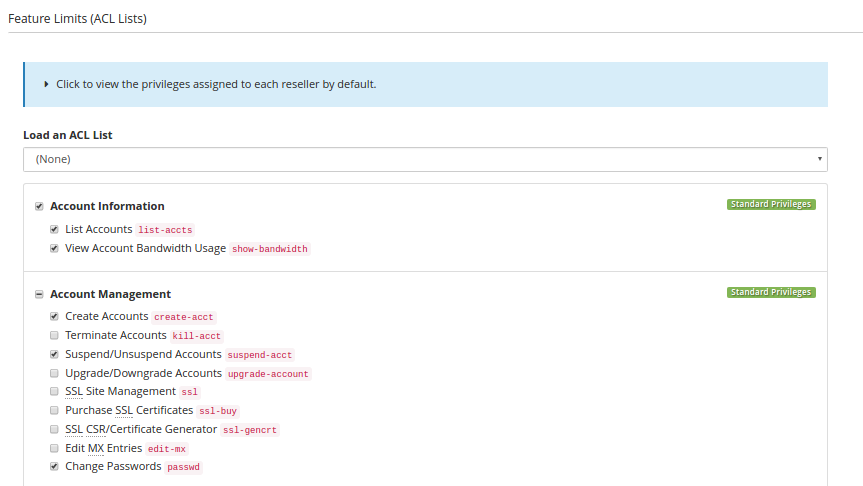Expand the default reseller privileges info triangle
Image resolution: width=863 pixels, height=486 pixels.
pos(47,85)
